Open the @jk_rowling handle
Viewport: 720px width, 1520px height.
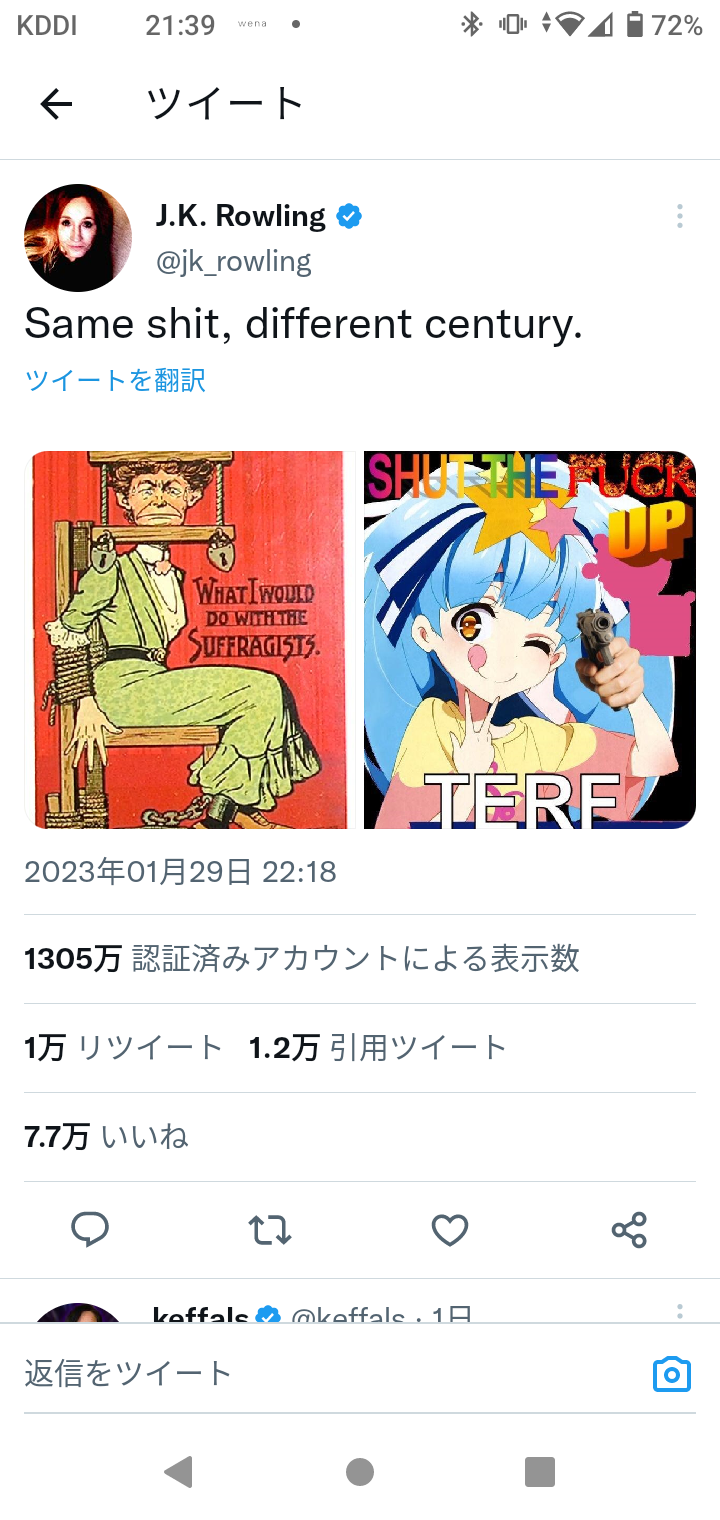tap(233, 262)
